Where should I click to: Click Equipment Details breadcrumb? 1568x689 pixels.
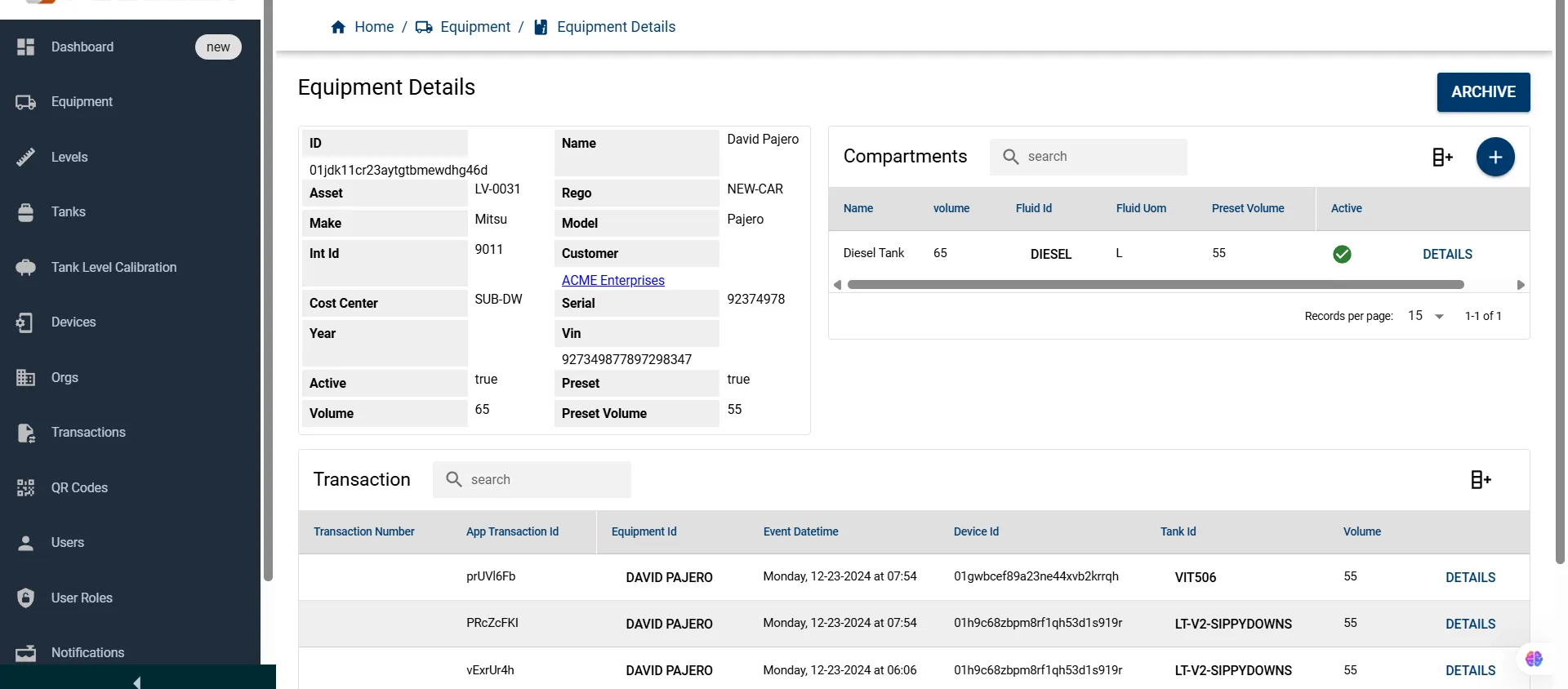(616, 27)
